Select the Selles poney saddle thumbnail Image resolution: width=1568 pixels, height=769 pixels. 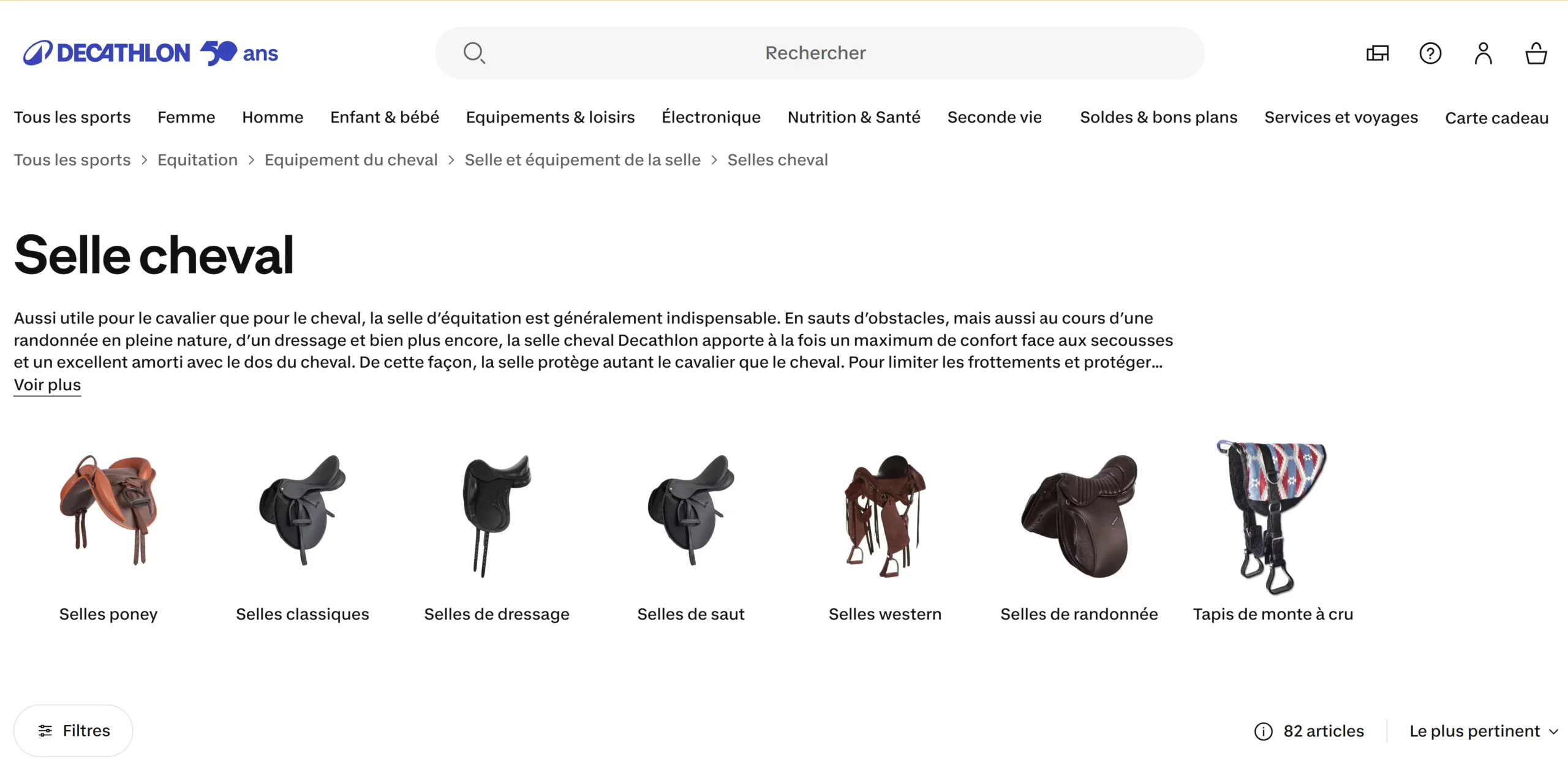click(x=108, y=510)
